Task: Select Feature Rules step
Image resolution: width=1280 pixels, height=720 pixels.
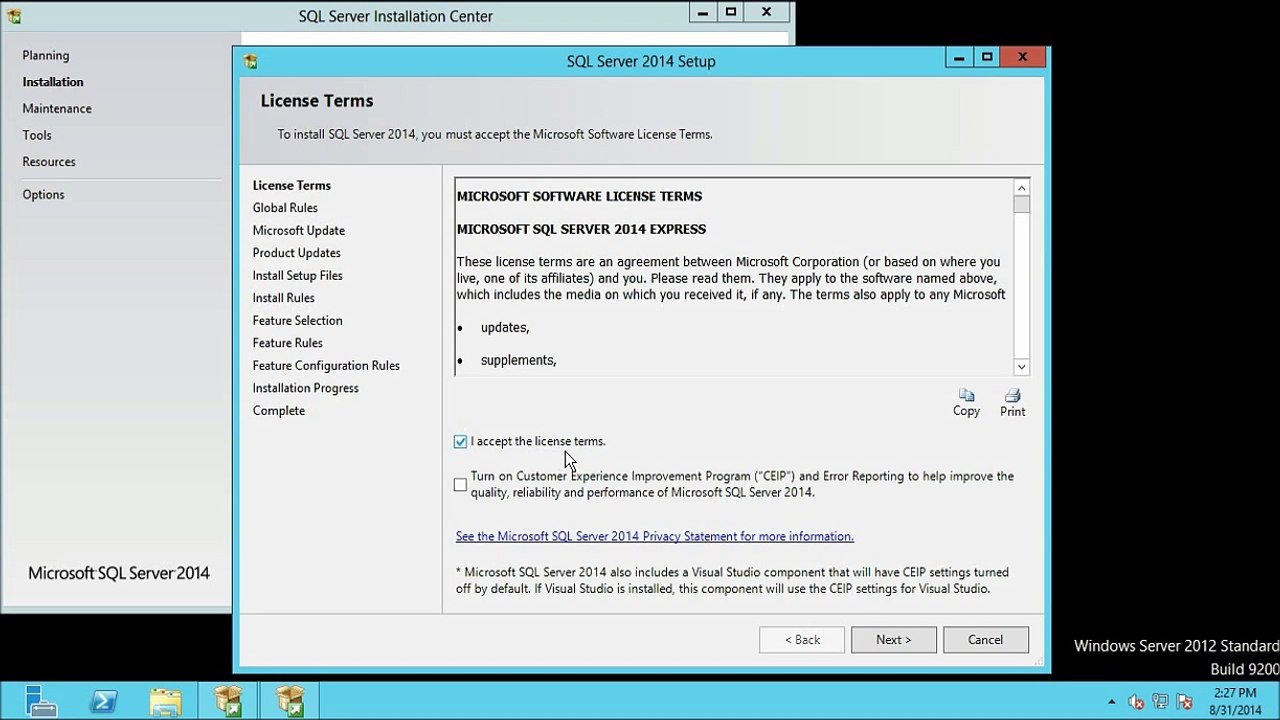Action: tap(288, 343)
